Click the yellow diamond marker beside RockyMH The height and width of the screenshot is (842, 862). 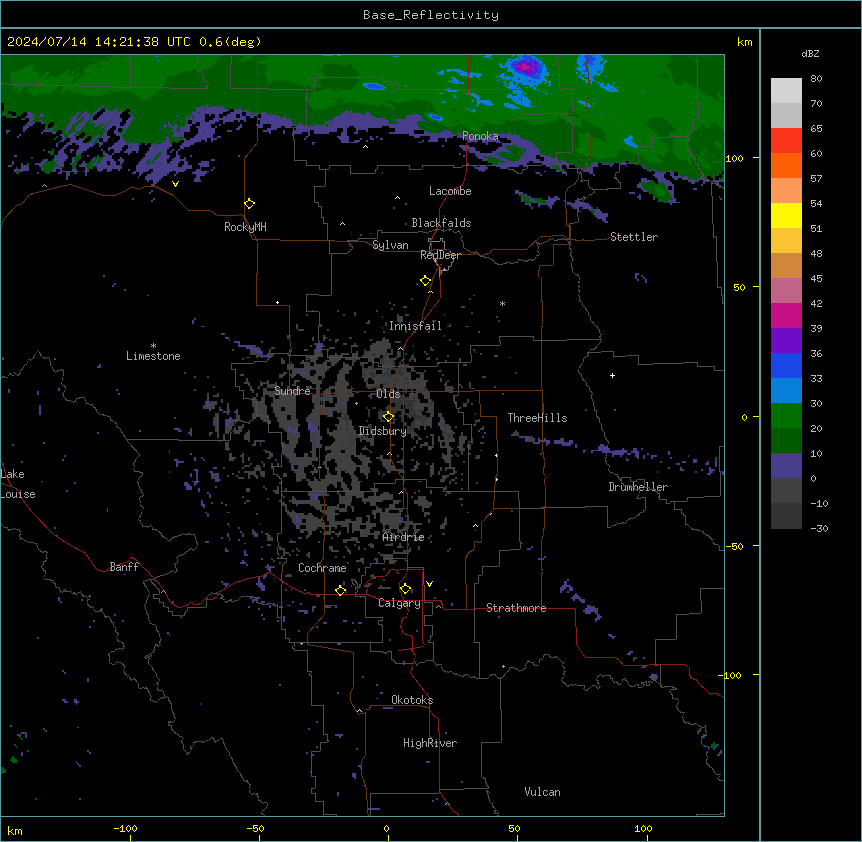coord(250,204)
